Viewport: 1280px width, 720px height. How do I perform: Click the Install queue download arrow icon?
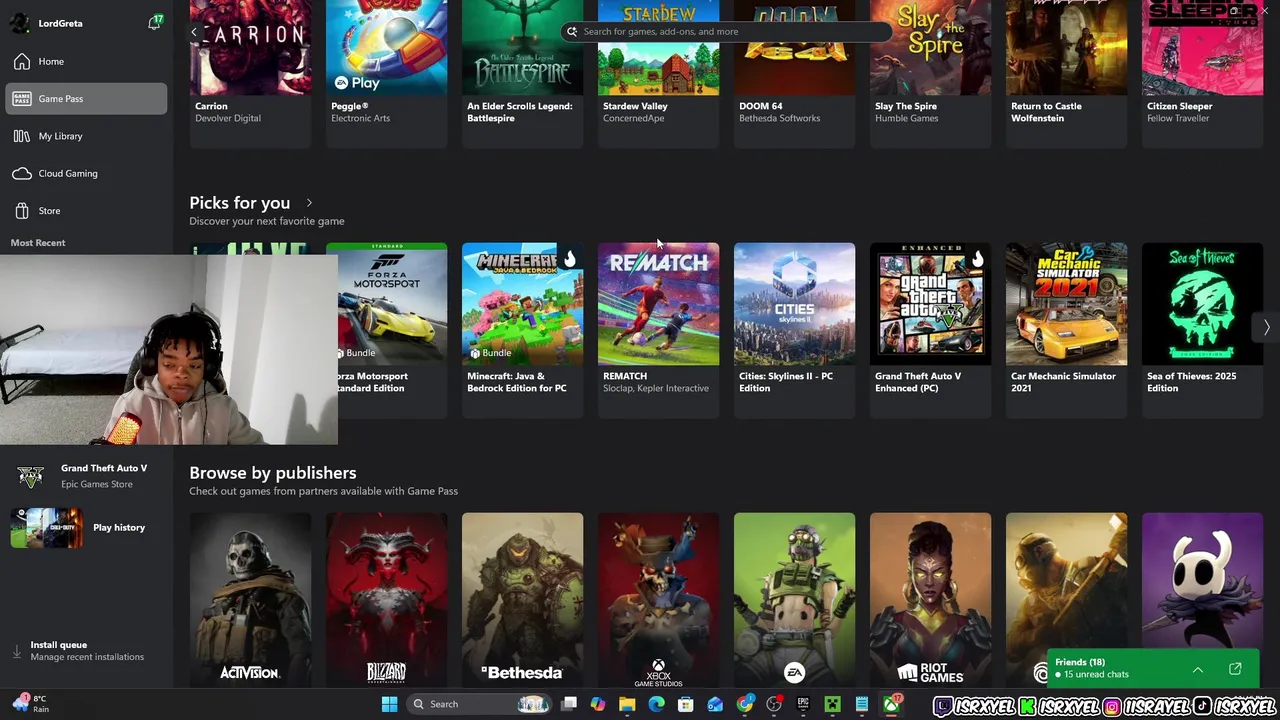pos(16,651)
